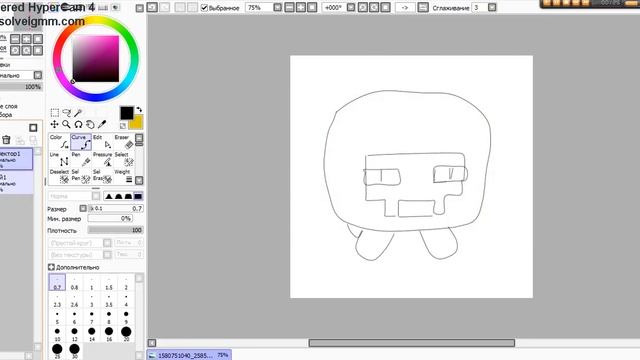640x360 pixels.
Task: Open the brush shape dropdown
Action: 107,243
